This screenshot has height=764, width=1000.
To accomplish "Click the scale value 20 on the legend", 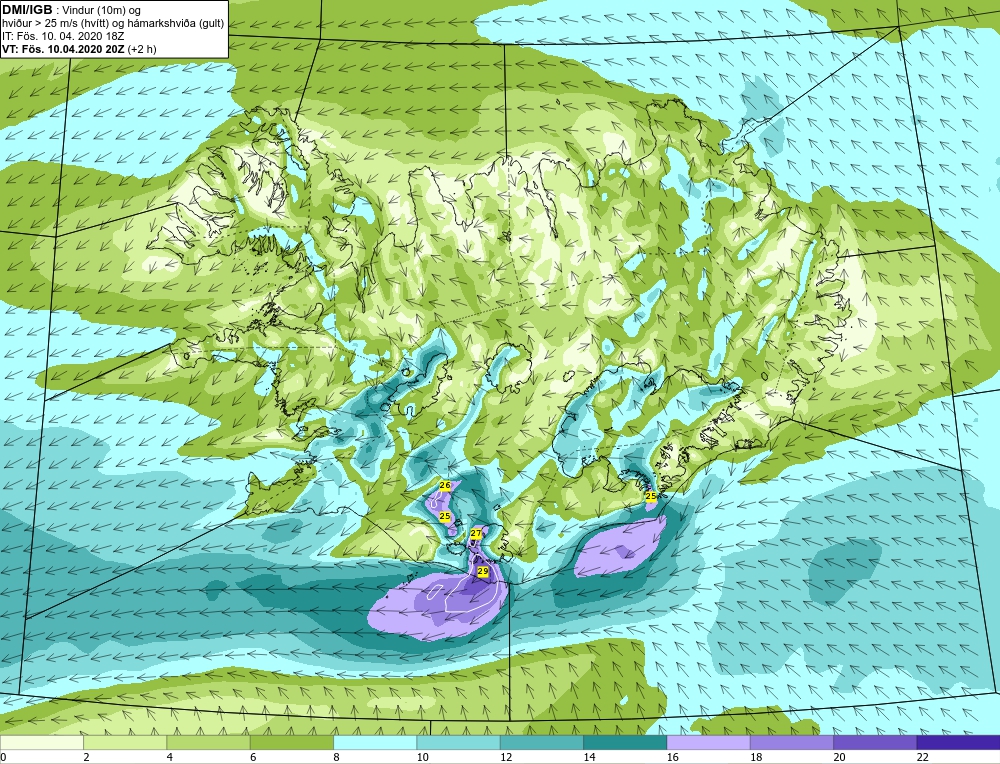I will coord(839,757).
